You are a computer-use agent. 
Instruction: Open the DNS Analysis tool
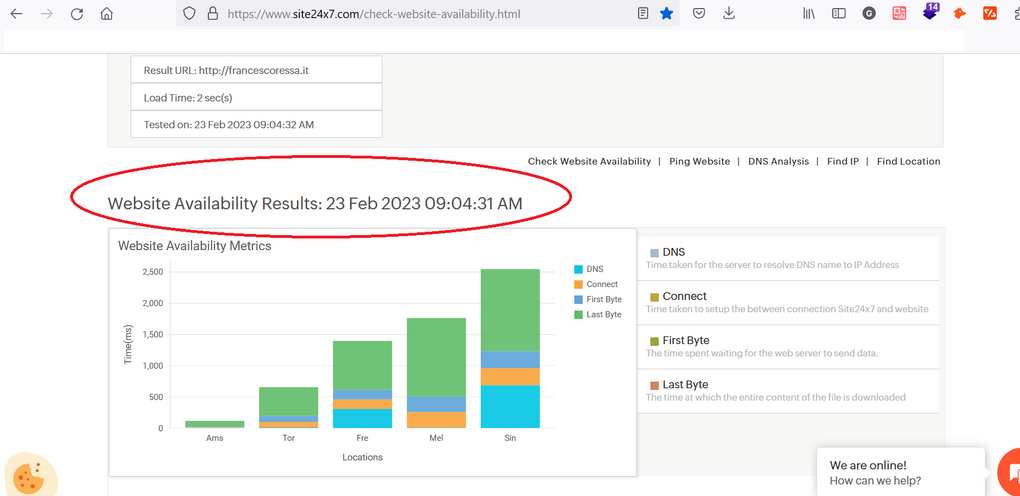click(x=779, y=161)
